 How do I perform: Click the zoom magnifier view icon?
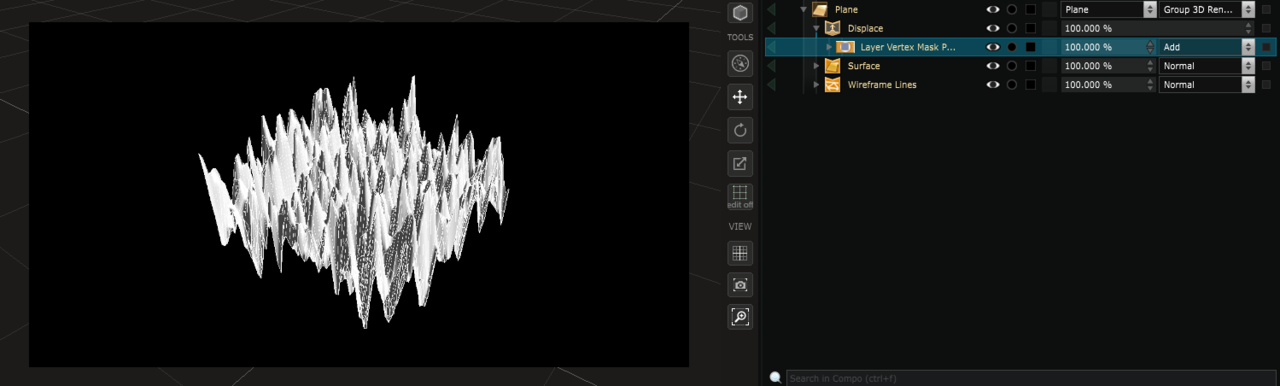point(740,317)
